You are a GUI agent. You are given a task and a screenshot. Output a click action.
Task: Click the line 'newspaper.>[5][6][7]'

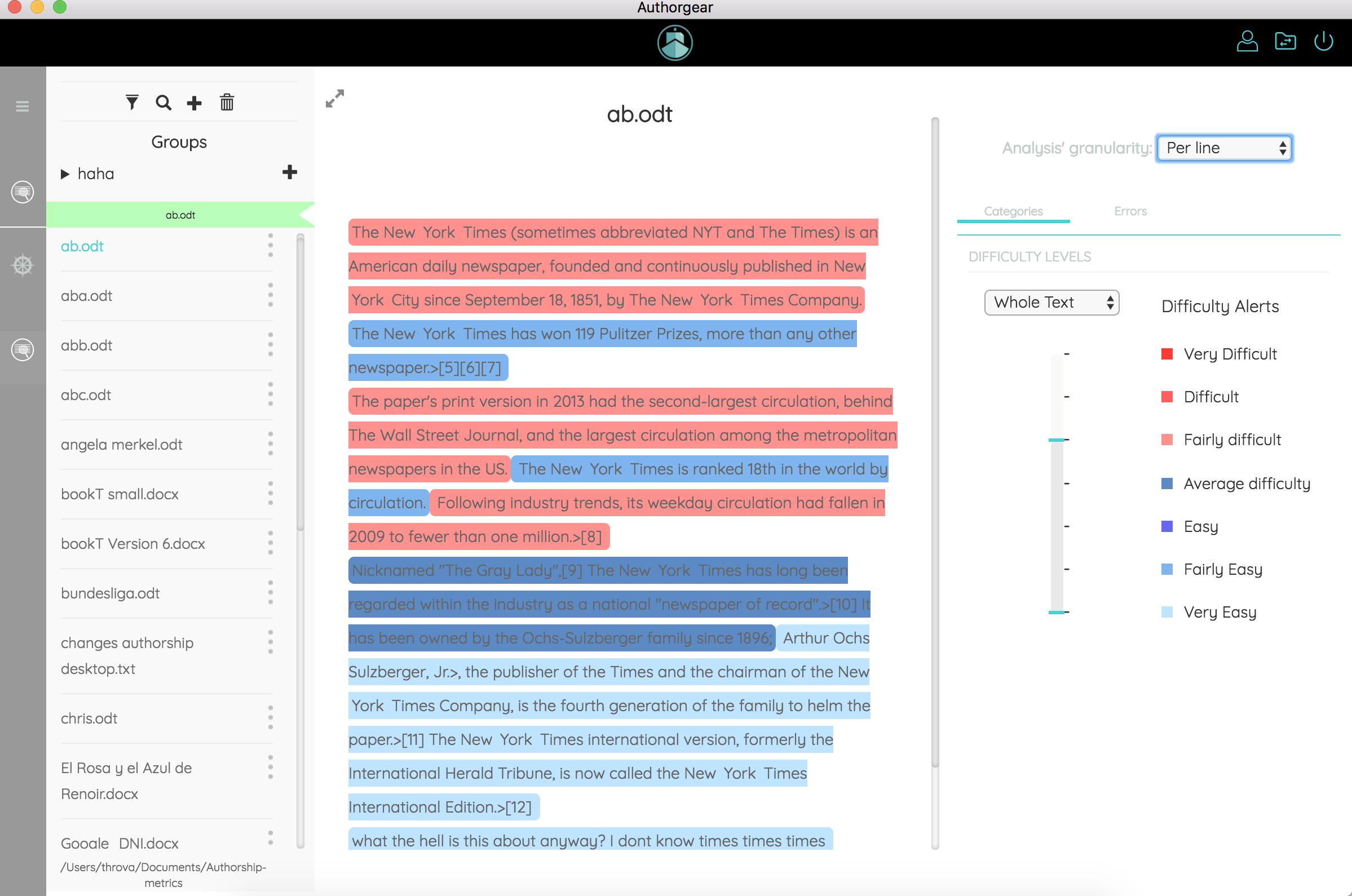pyautogui.click(x=428, y=367)
